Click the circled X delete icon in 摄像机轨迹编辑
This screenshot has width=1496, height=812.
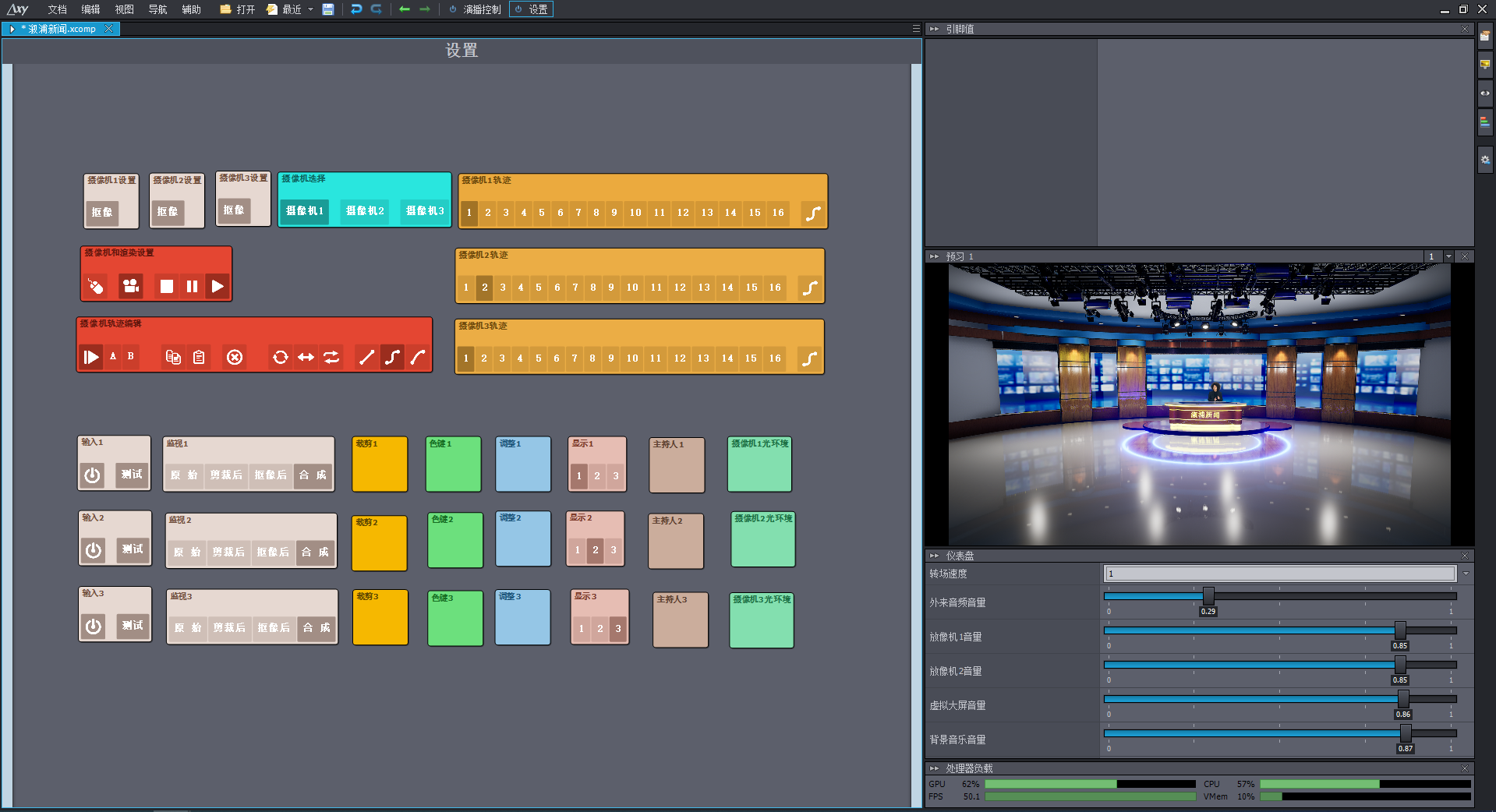[235, 357]
